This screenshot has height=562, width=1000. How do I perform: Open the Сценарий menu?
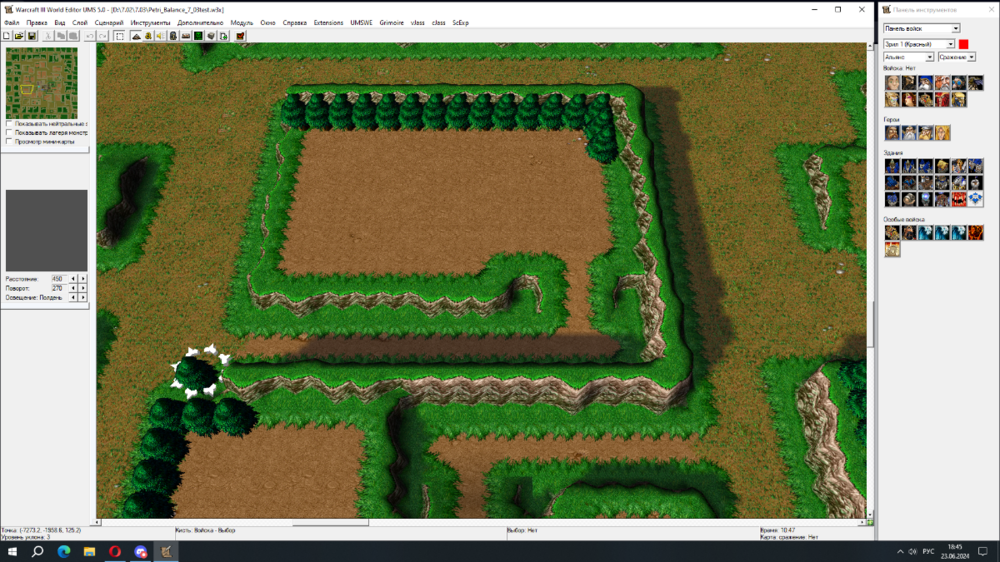pyautogui.click(x=109, y=22)
